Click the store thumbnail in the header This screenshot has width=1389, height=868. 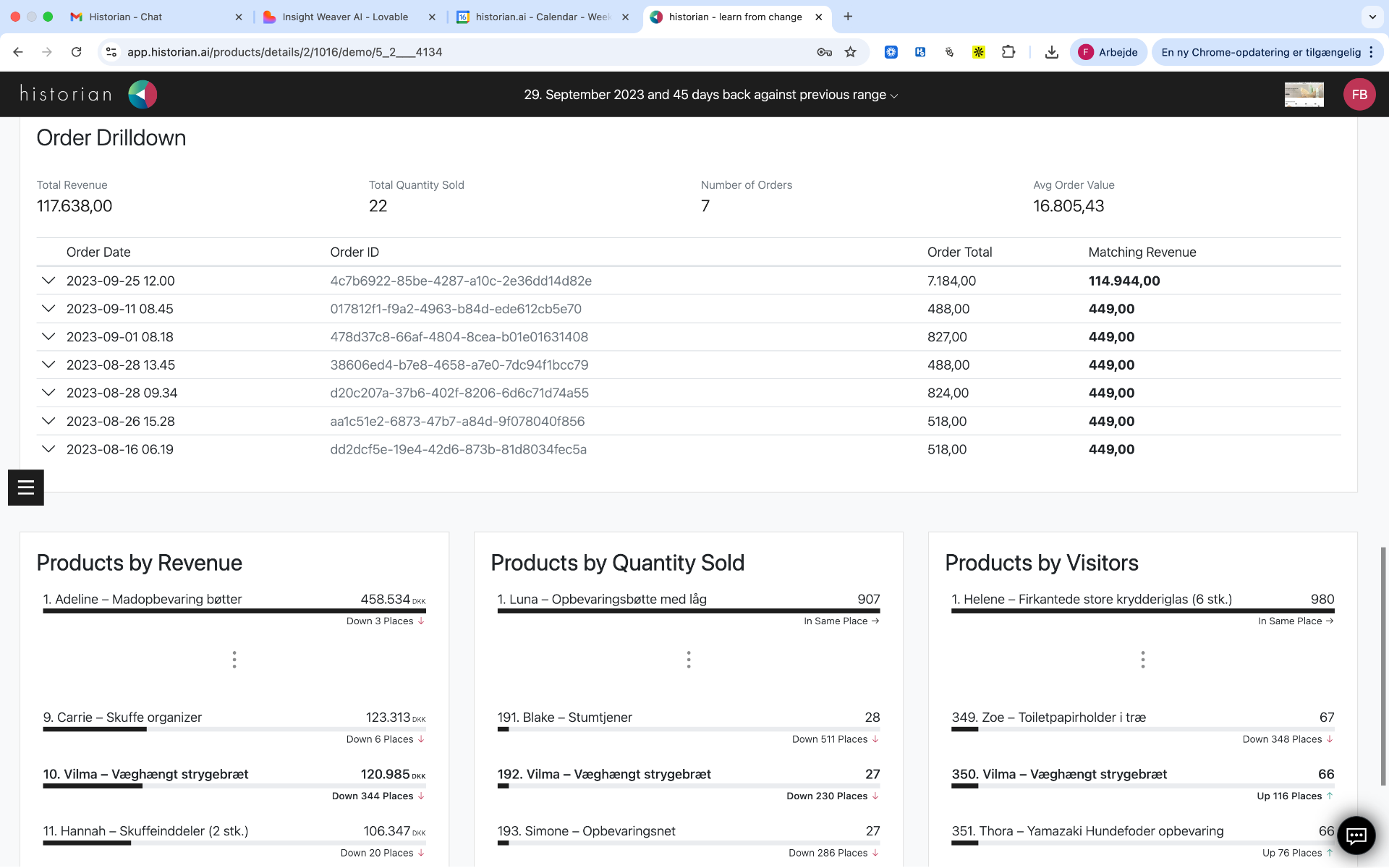pyautogui.click(x=1304, y=94)
